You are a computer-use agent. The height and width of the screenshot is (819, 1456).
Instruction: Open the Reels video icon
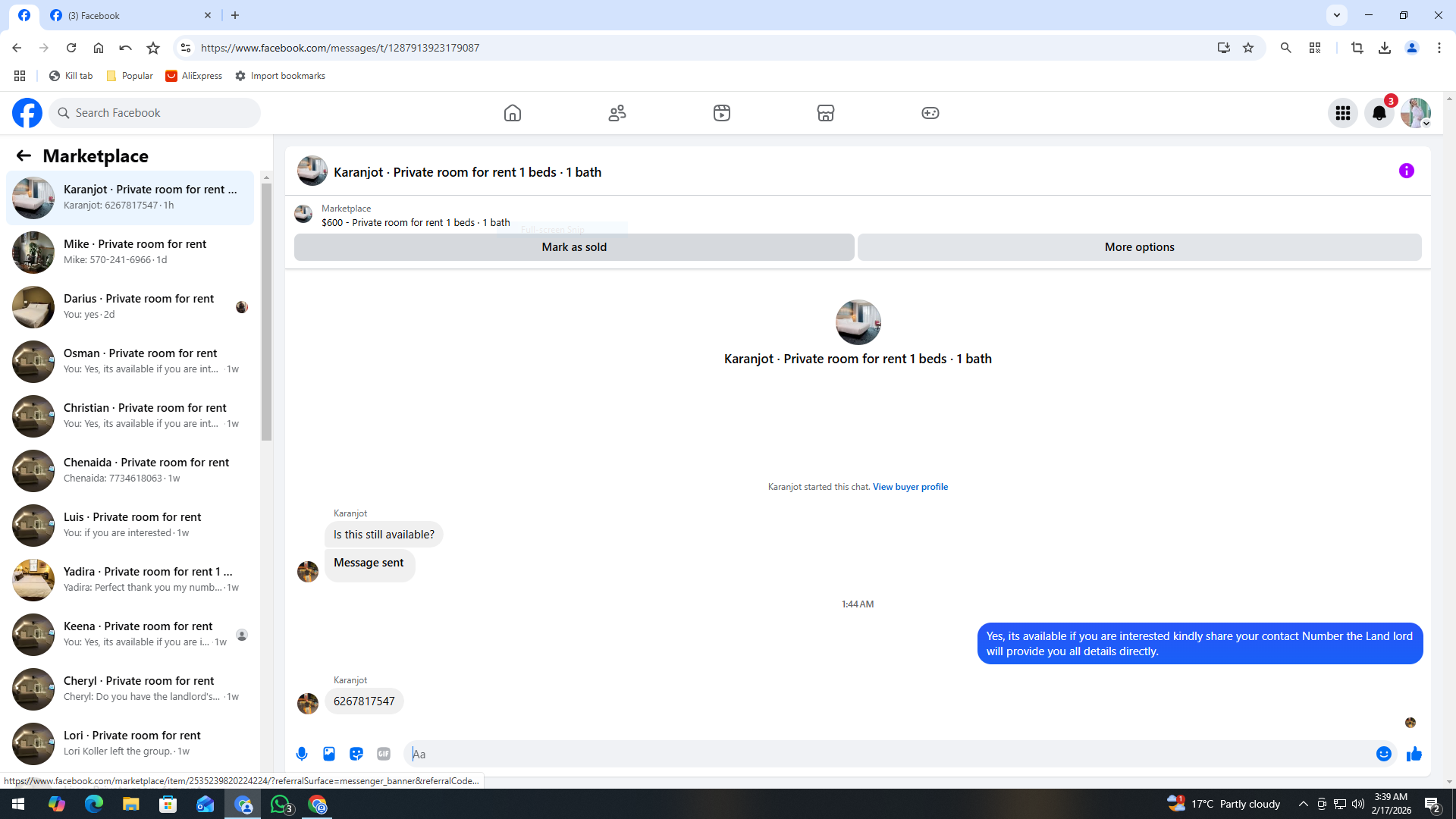pos(722,113)
